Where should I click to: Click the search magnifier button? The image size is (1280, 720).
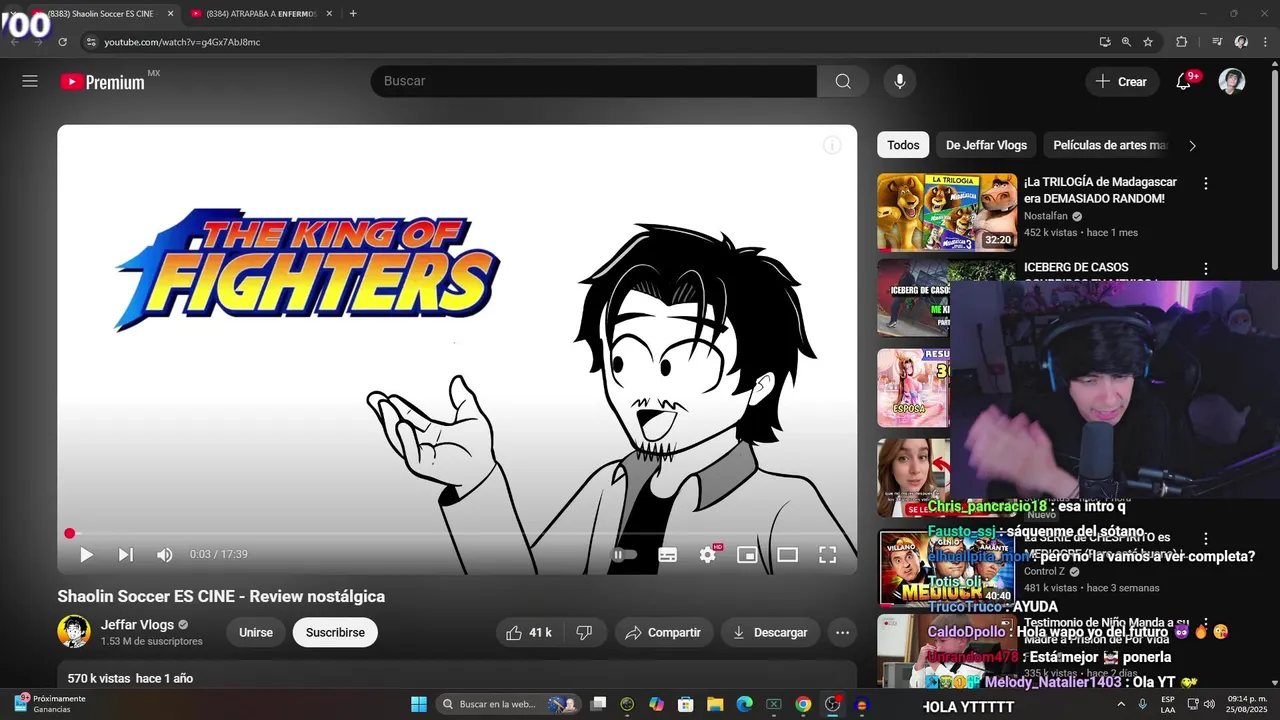[x=843, y=81]
